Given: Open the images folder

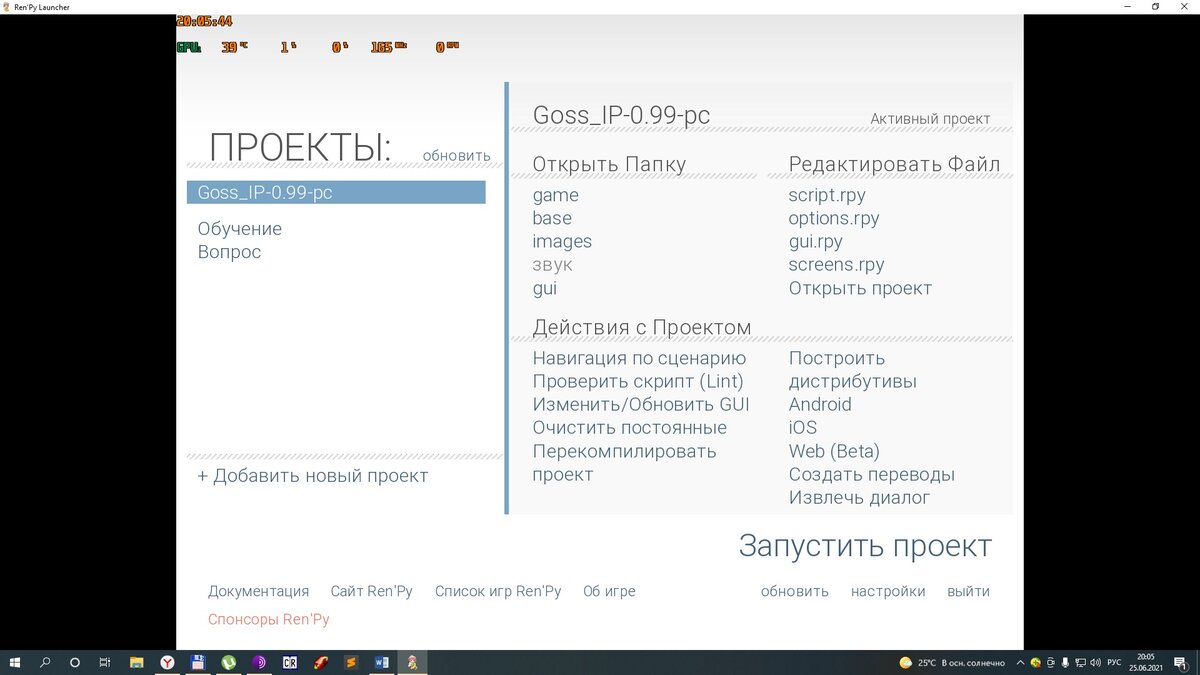Looking at the screenshot, I should 562,241.
